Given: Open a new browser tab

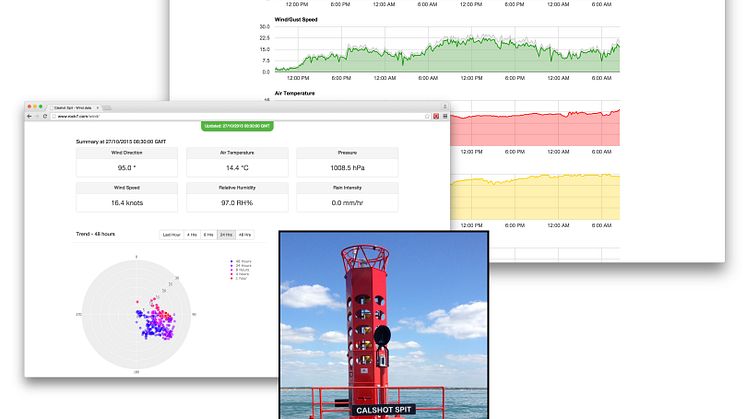Looking at the screenshot, I should [108, 108].
